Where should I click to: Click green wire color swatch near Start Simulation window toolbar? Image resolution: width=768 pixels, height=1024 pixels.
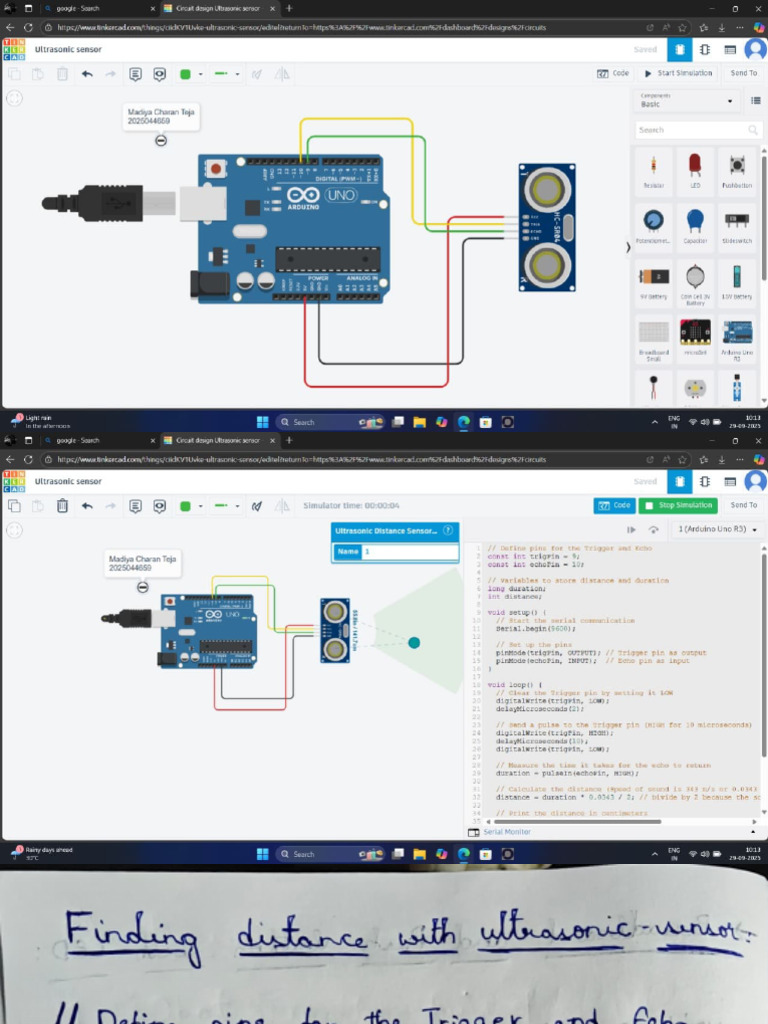click(x=185, y=74)
